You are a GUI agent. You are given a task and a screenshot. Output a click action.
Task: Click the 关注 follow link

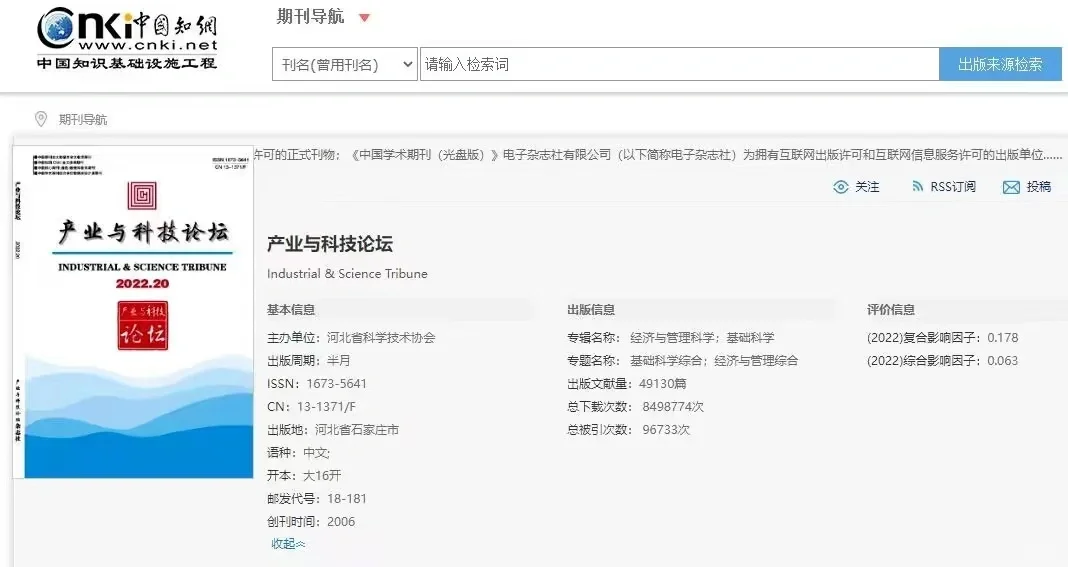tap(867, 187)
